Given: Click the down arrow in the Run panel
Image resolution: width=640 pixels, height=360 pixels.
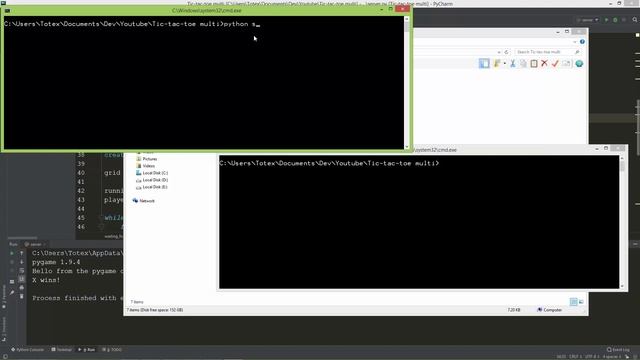Looking at the screenshot, I should click(22, 262).
